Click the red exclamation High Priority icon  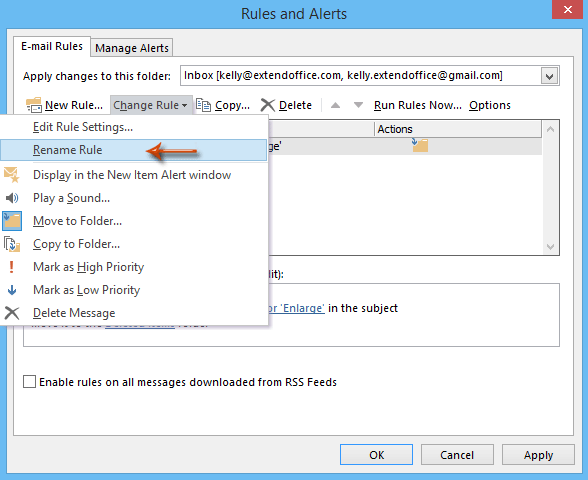coord(11,267)
